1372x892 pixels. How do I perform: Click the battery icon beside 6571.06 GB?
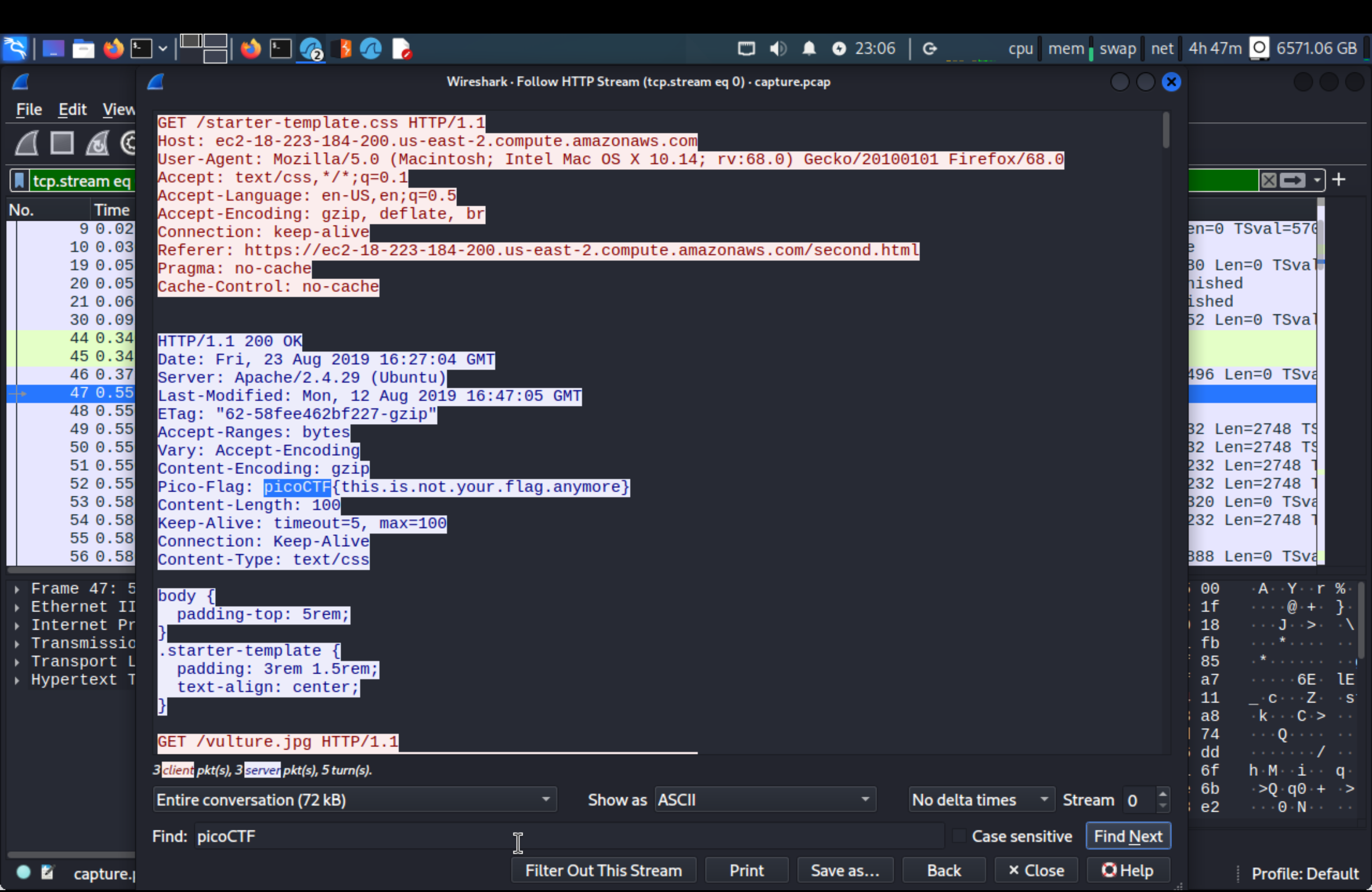tap(1259, 49)
